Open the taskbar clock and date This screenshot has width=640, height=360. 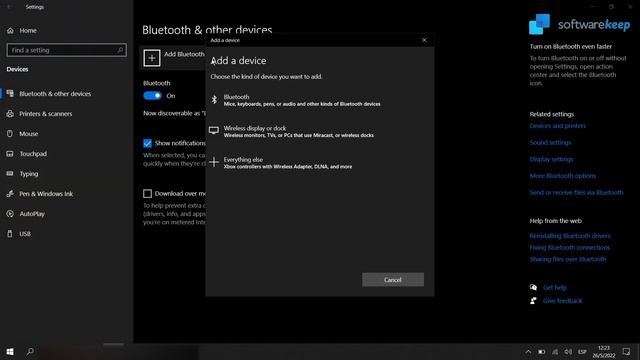pyautogui.click(x=604, y=352)
